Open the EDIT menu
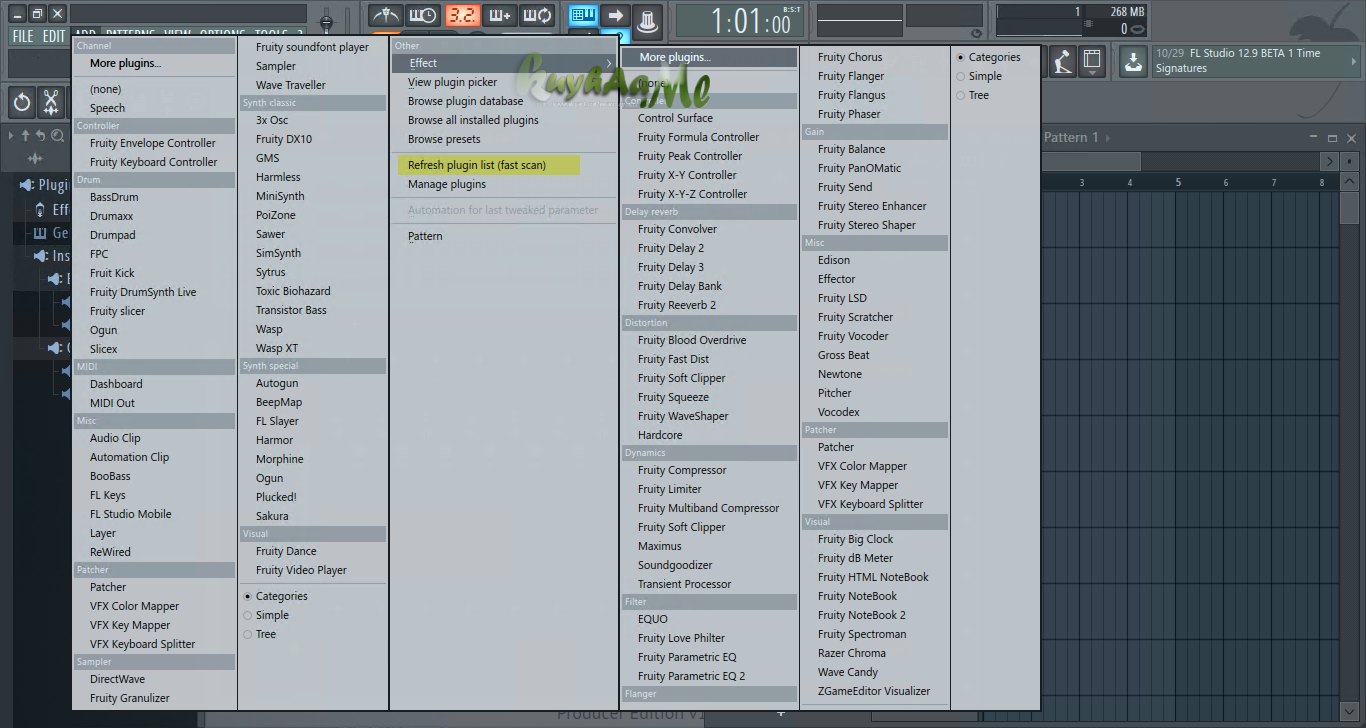Image resolution: width=1366 pixels, height=728 pixels. (54, 36)
